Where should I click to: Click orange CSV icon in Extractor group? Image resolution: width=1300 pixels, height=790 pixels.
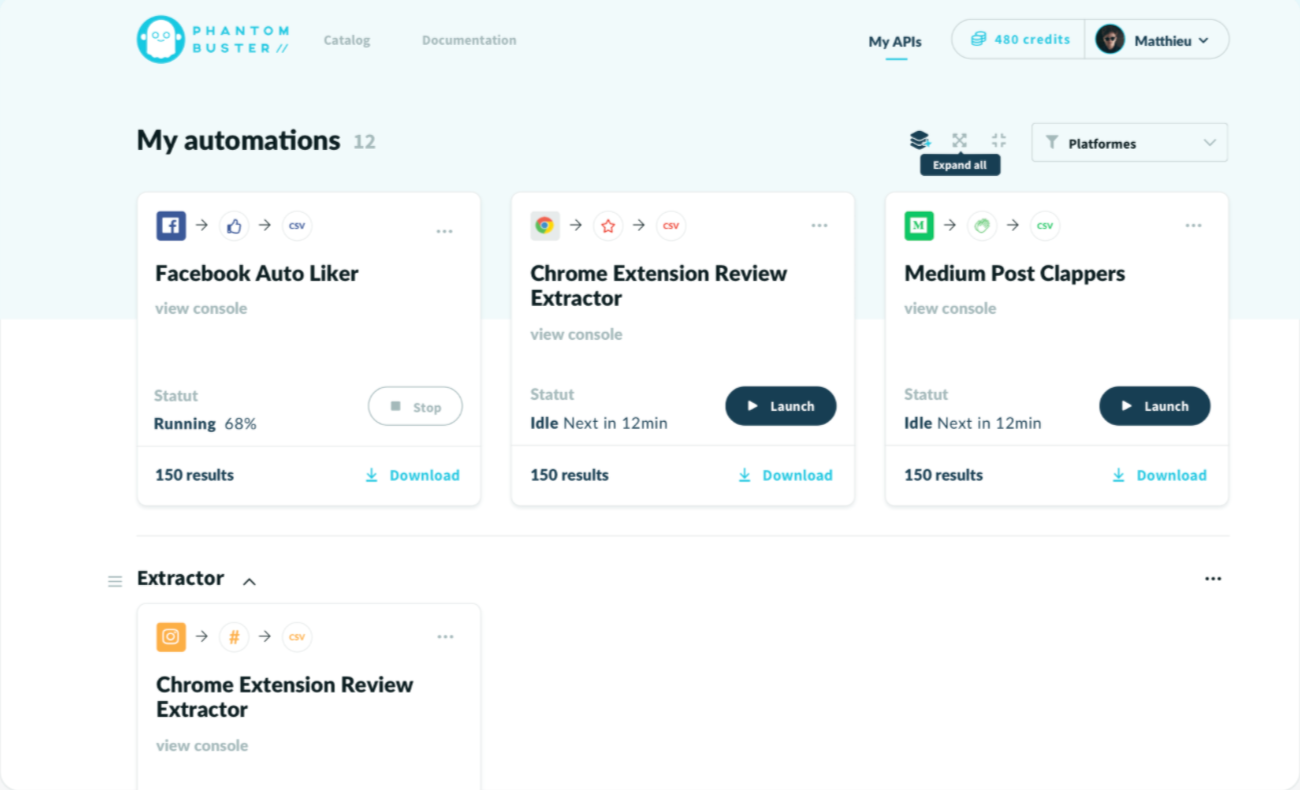pyautogui.click(x=297, y=637)
